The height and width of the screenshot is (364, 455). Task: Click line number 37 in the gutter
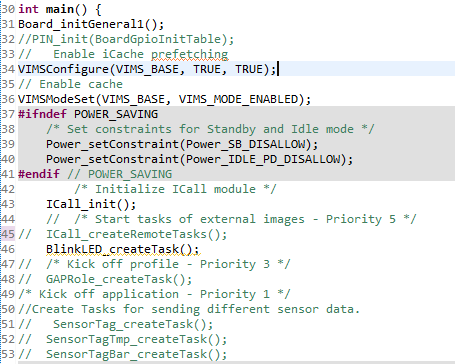click(x=8, y=114)
